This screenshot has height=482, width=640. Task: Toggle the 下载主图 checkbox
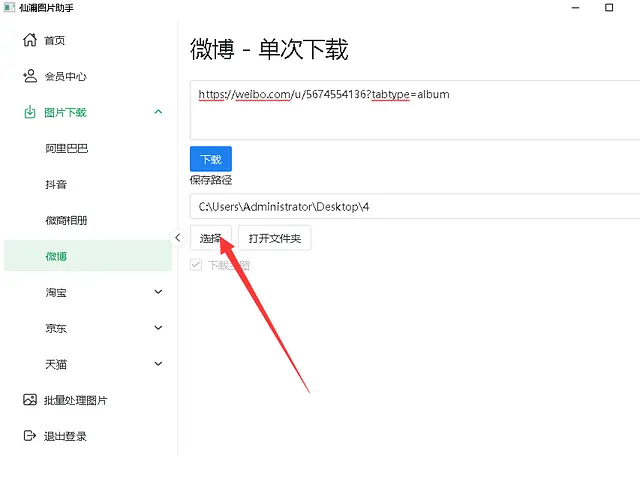196,265
